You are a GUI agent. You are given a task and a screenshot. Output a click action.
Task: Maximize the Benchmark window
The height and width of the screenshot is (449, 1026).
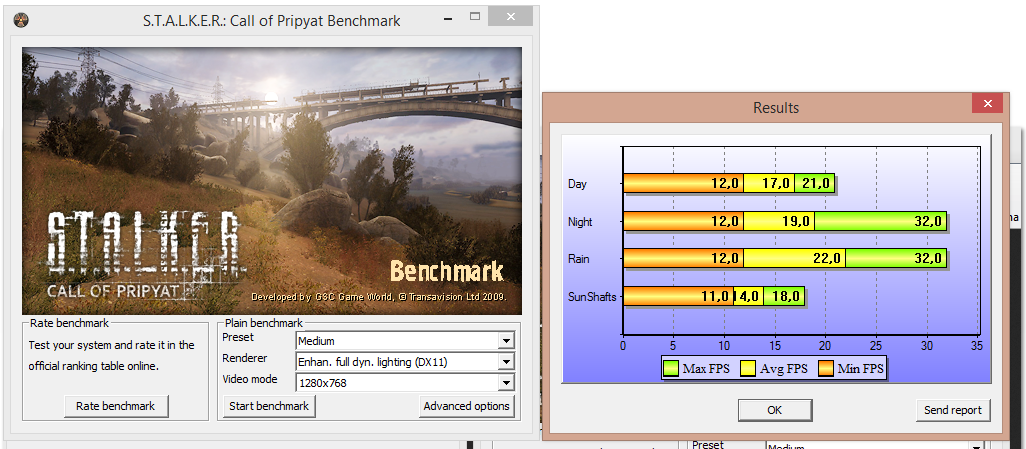point(475,16)
